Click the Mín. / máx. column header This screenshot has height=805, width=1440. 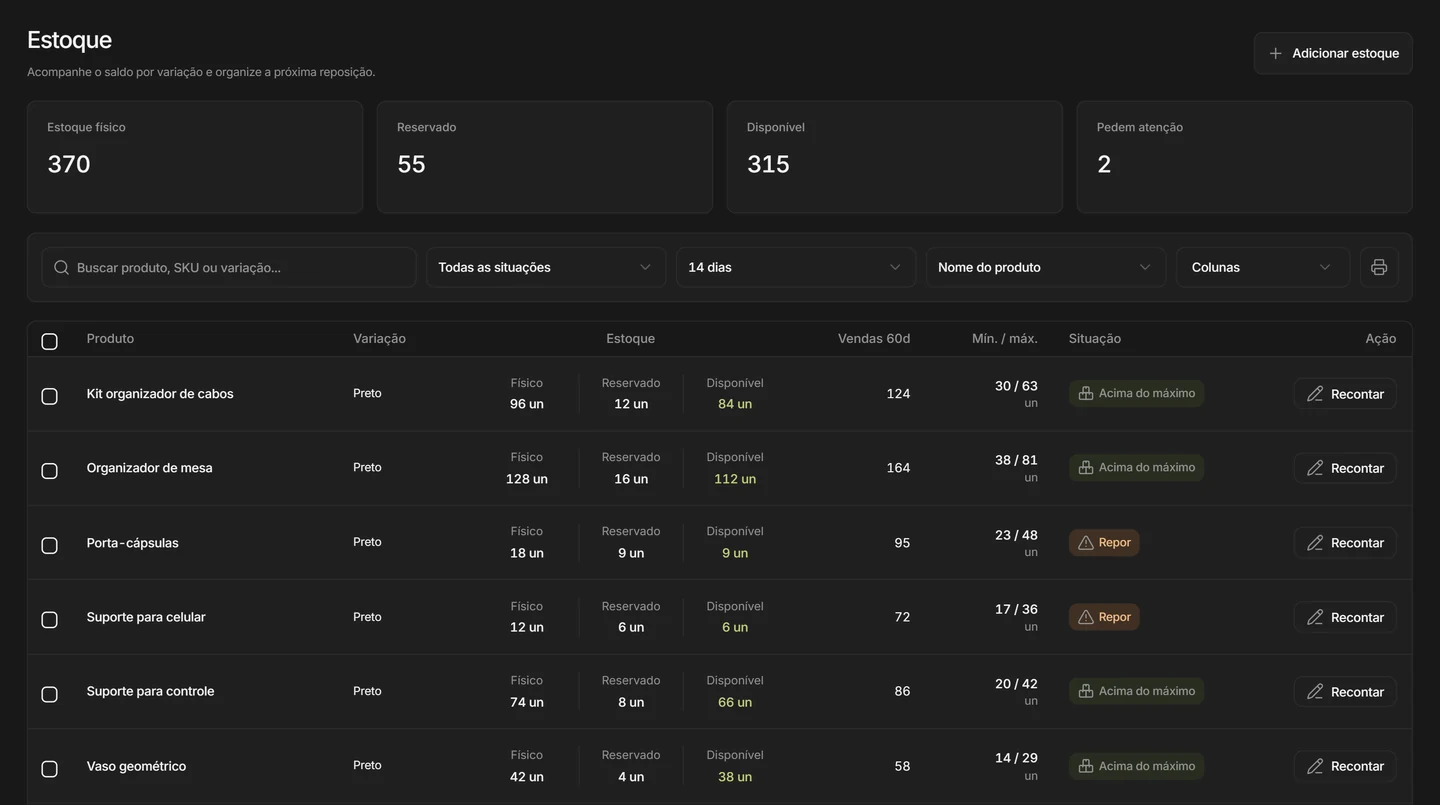coord(1005,339)
